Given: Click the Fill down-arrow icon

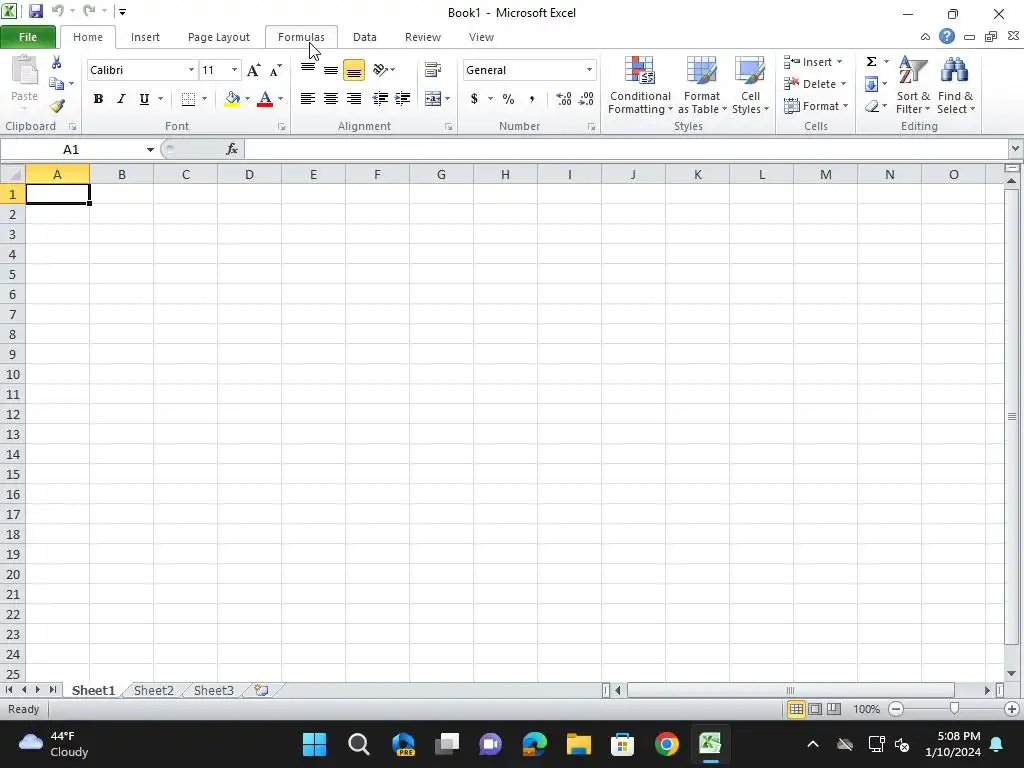Looking at the screenshot, I should pyautogui.click(x=871, y=84).
